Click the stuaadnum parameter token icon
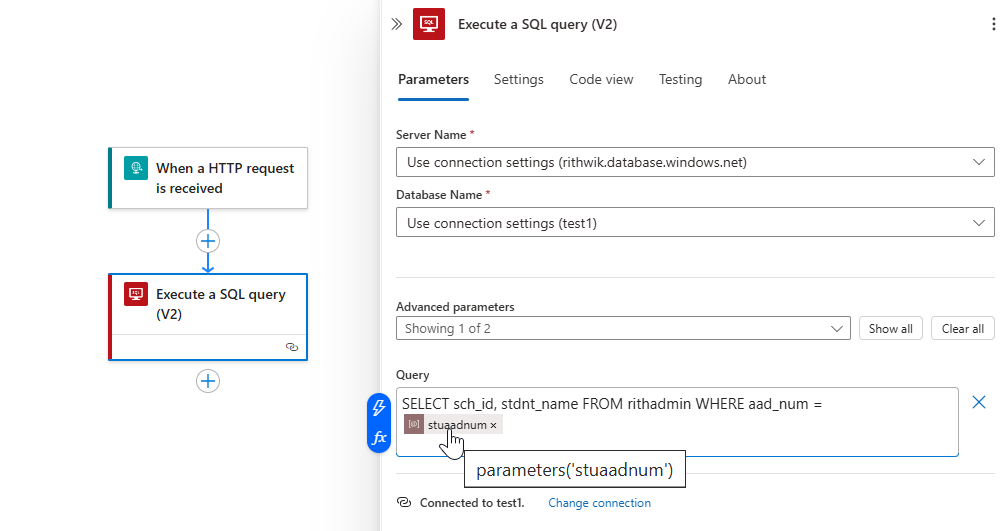1004x531 pixels. point(414,424)
